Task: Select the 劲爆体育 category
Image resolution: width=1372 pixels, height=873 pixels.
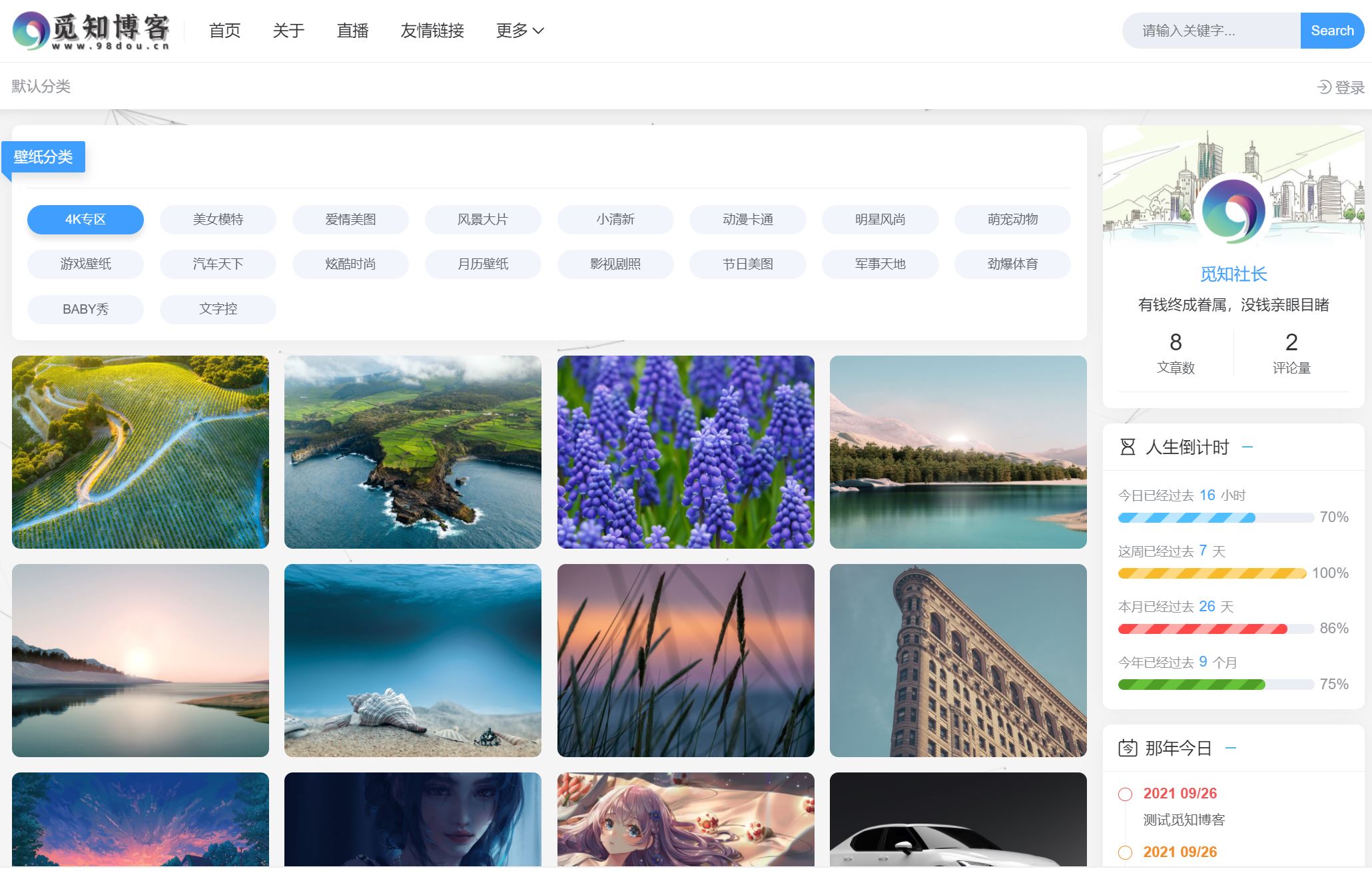Action: 1012,264
